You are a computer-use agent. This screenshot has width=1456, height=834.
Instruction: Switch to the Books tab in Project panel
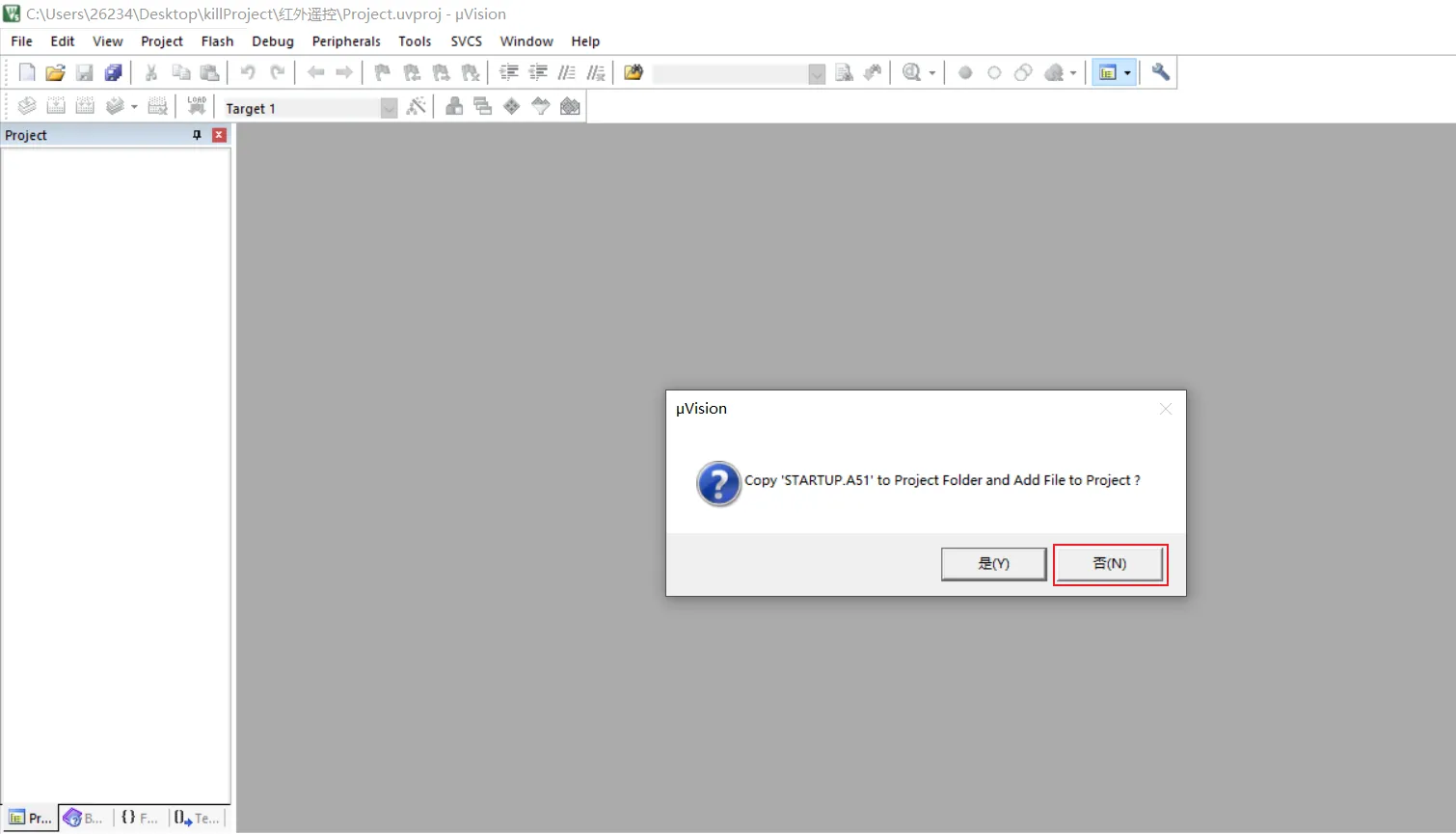click(x=84, y=819)
